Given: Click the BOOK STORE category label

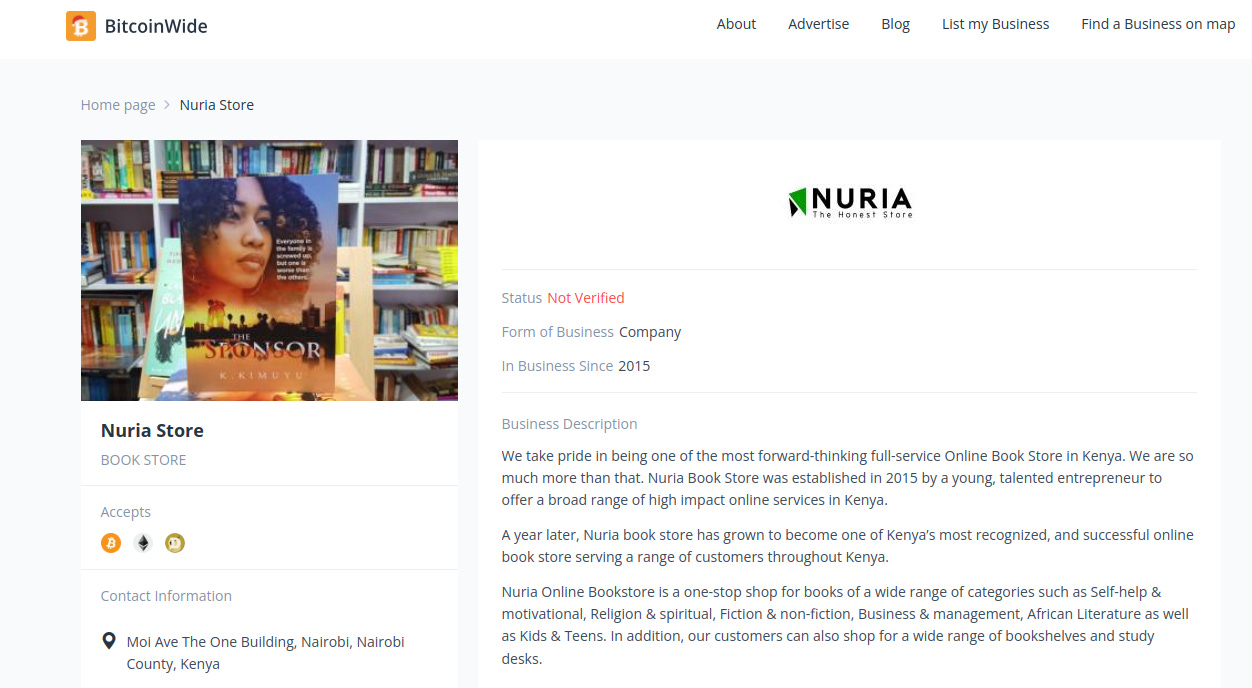Looking at the screenshot, I should [143, 460].
